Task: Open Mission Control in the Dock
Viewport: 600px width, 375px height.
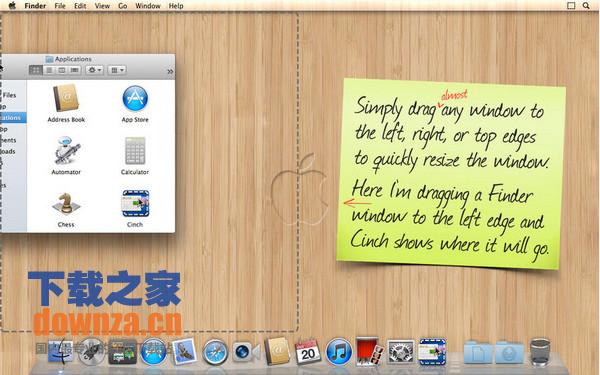Action: tap(122, 352)
